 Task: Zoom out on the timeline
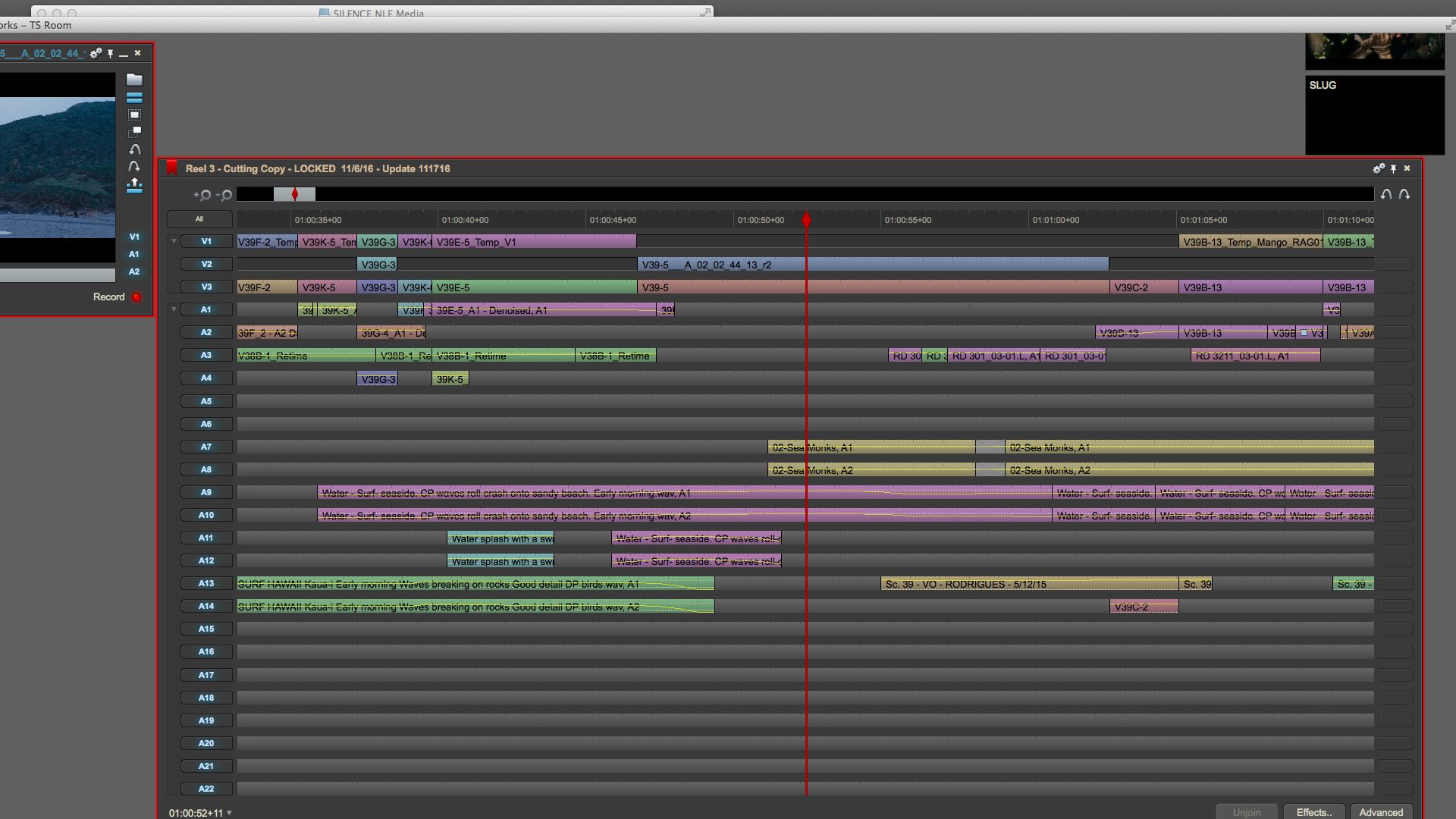[x=224, y=195]
